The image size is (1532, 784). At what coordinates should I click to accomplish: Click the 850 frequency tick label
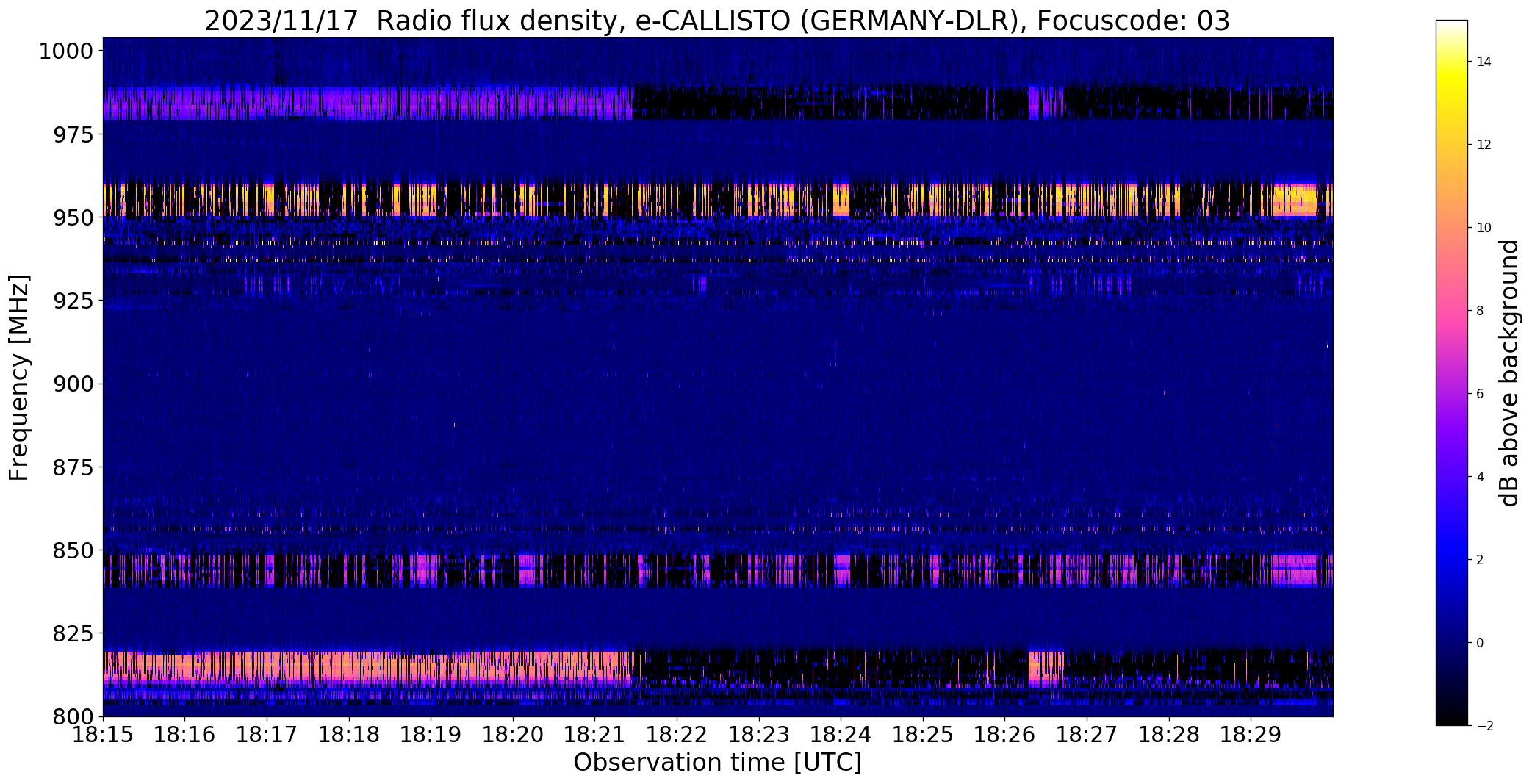tap(73, 550)
